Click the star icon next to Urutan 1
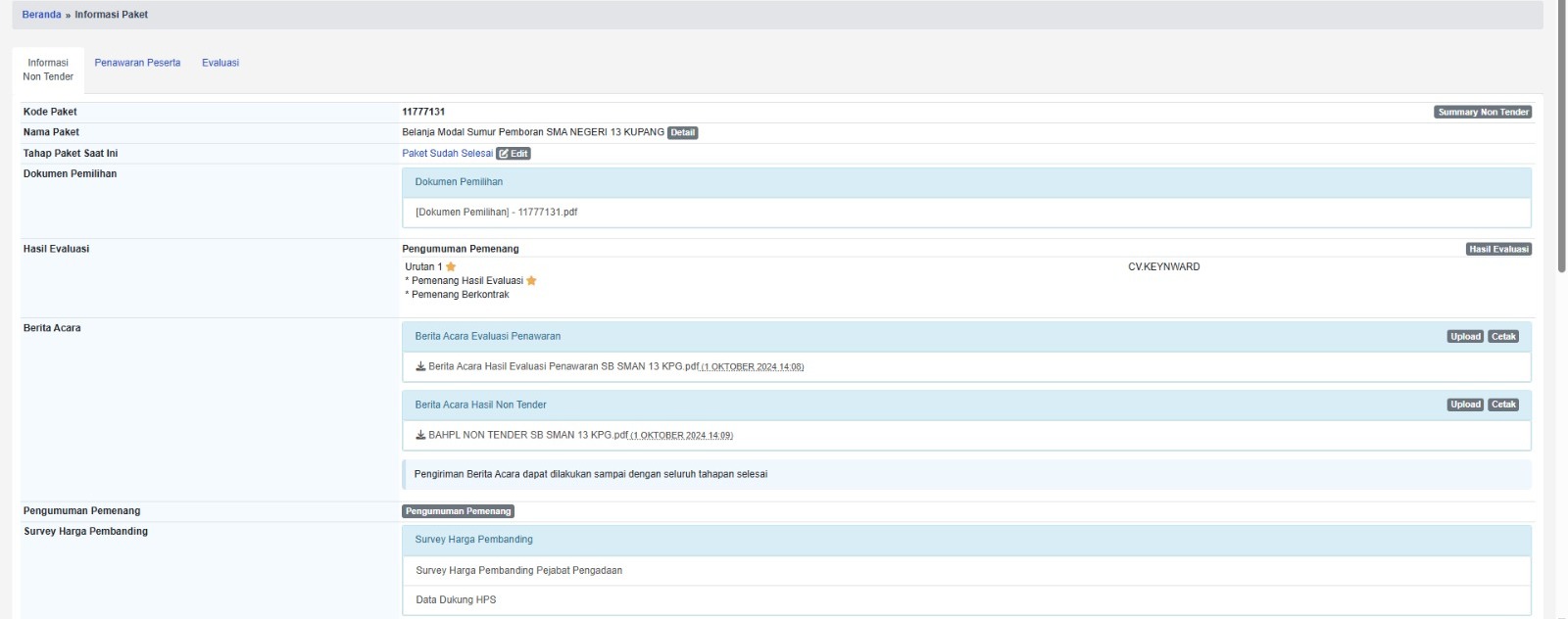This screenshot has height=619, width=1568. 451,267
